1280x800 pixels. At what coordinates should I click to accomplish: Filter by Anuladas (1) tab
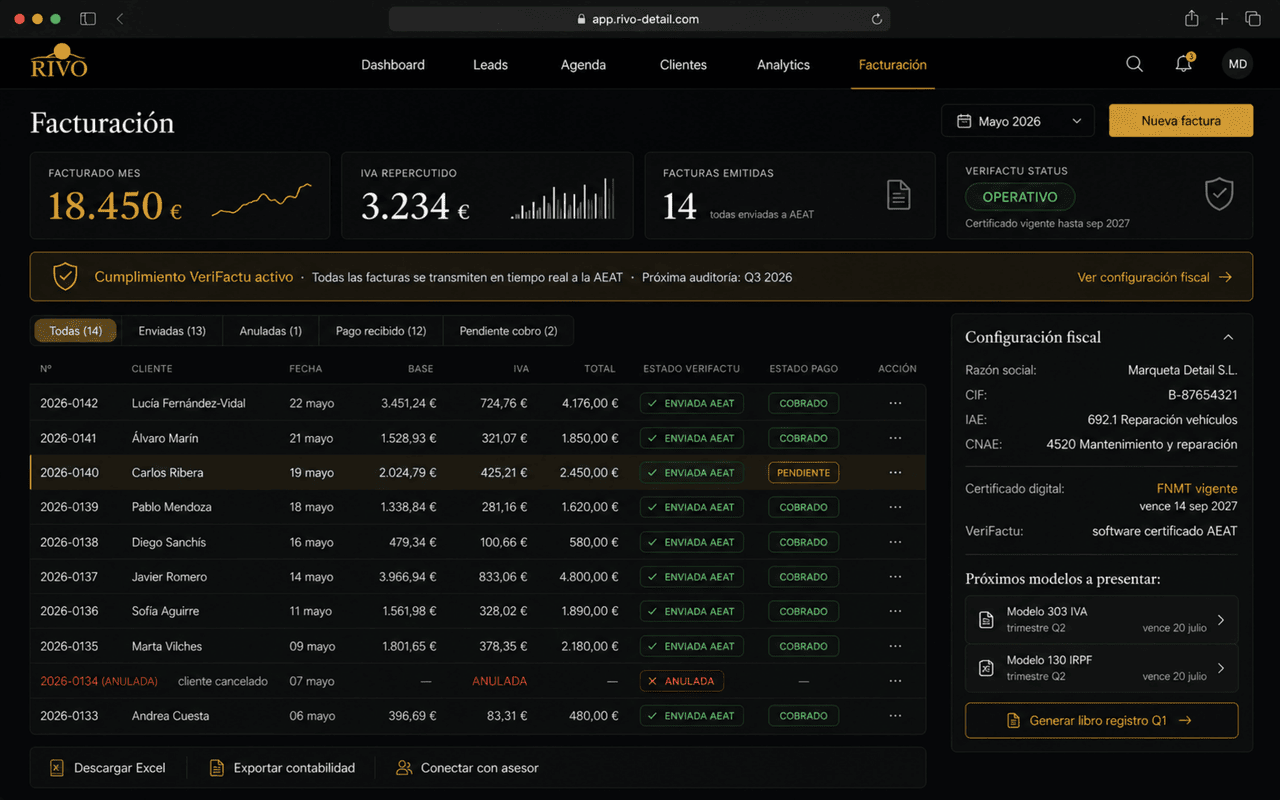tap(270, 331)
